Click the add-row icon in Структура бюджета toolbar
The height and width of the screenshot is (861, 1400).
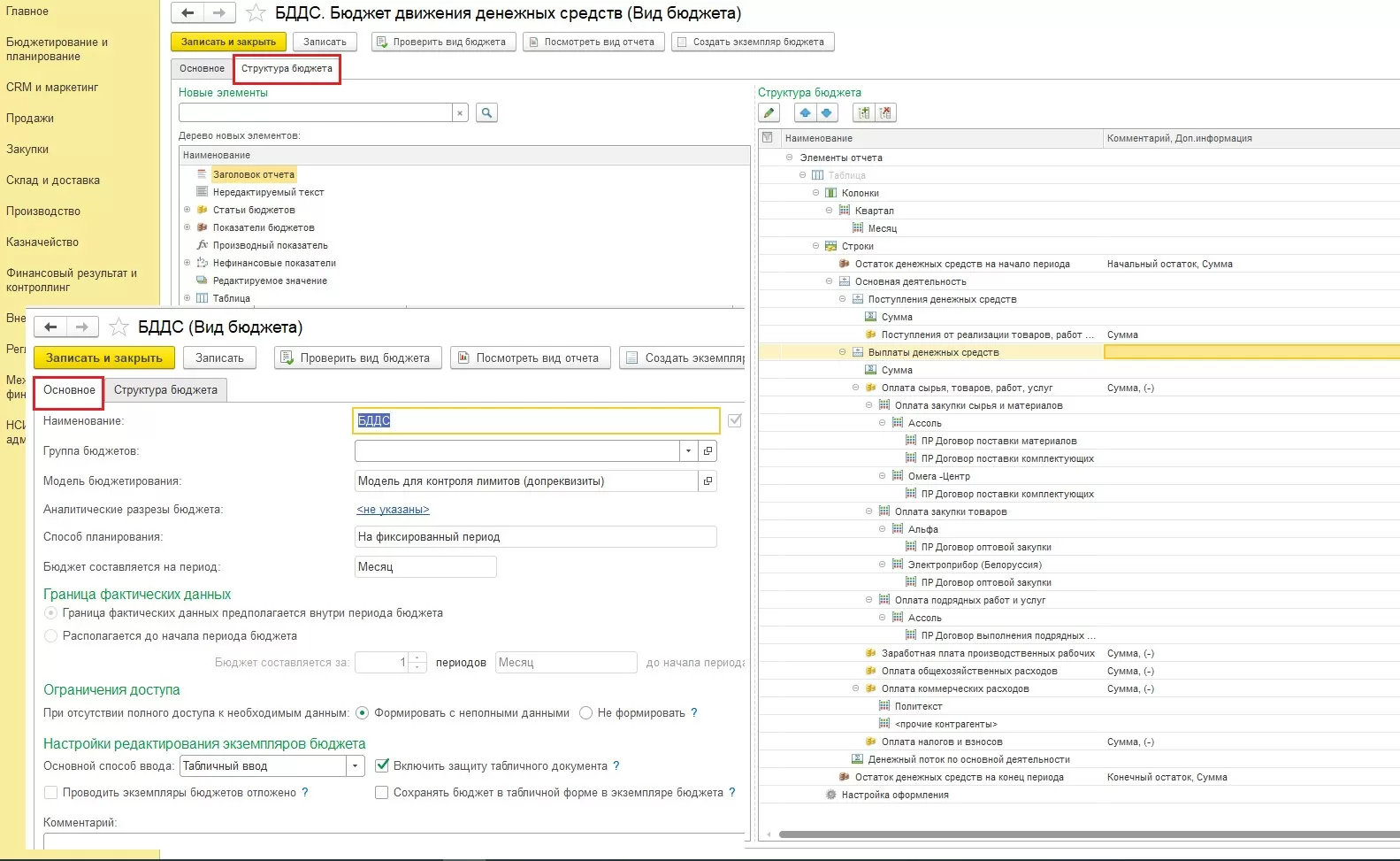863,112
